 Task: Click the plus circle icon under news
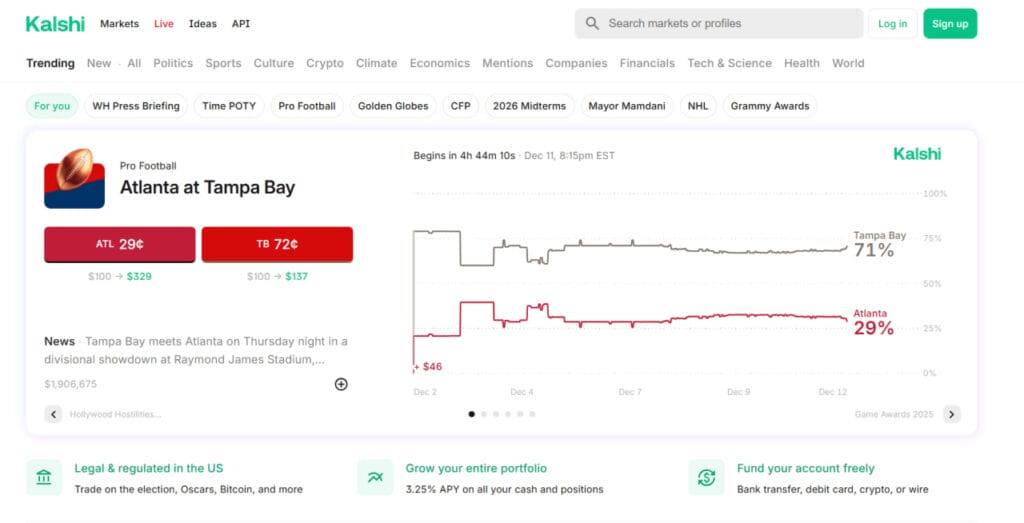pos(341,384)
